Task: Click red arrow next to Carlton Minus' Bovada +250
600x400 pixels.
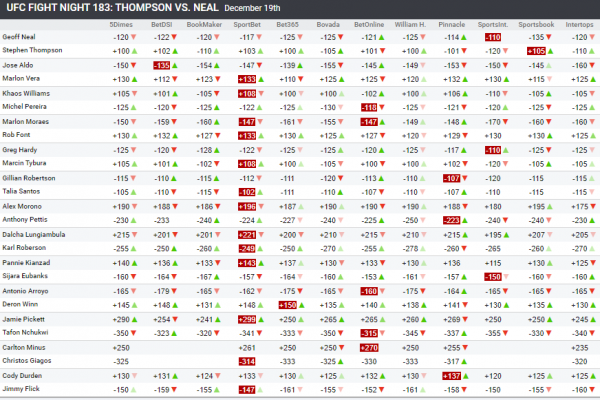Action: pos(341,348)
